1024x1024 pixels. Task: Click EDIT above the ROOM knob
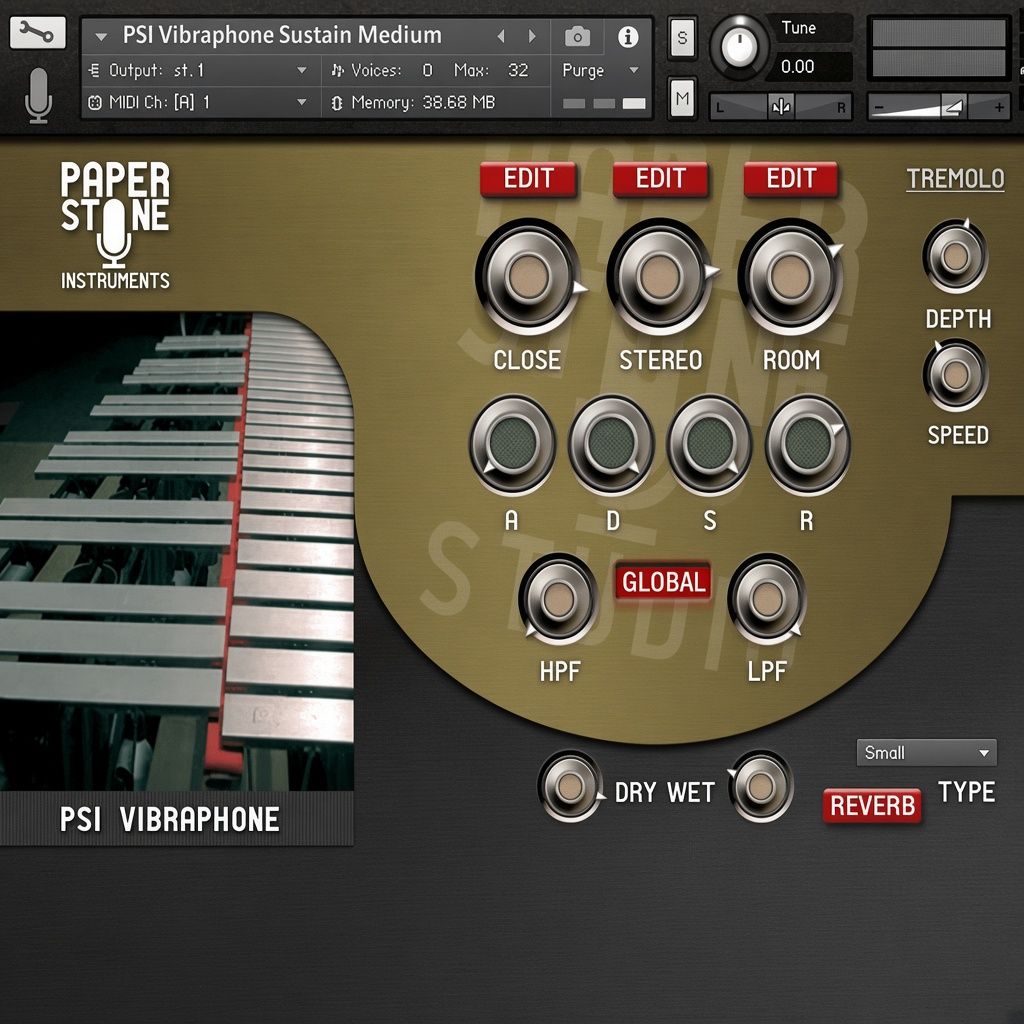791,179
